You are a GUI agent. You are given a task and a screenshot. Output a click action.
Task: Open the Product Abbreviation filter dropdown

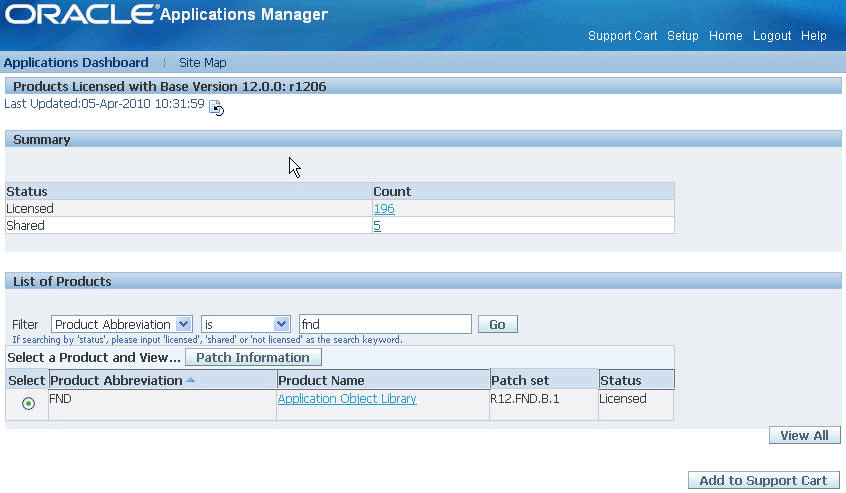[x=121, y=324]
